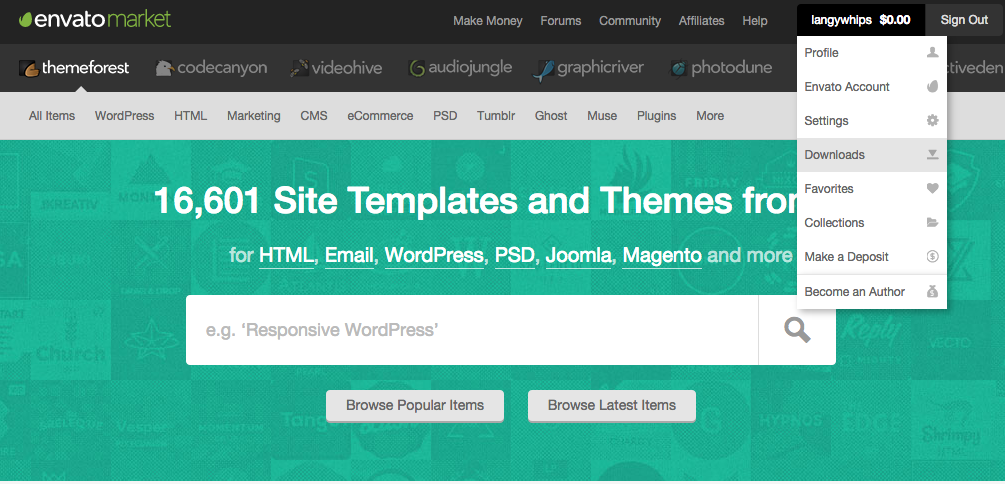Screen dimensions: 1005x484
Task: Click the heart icon beside Favorites
Action: pos(933,188)
